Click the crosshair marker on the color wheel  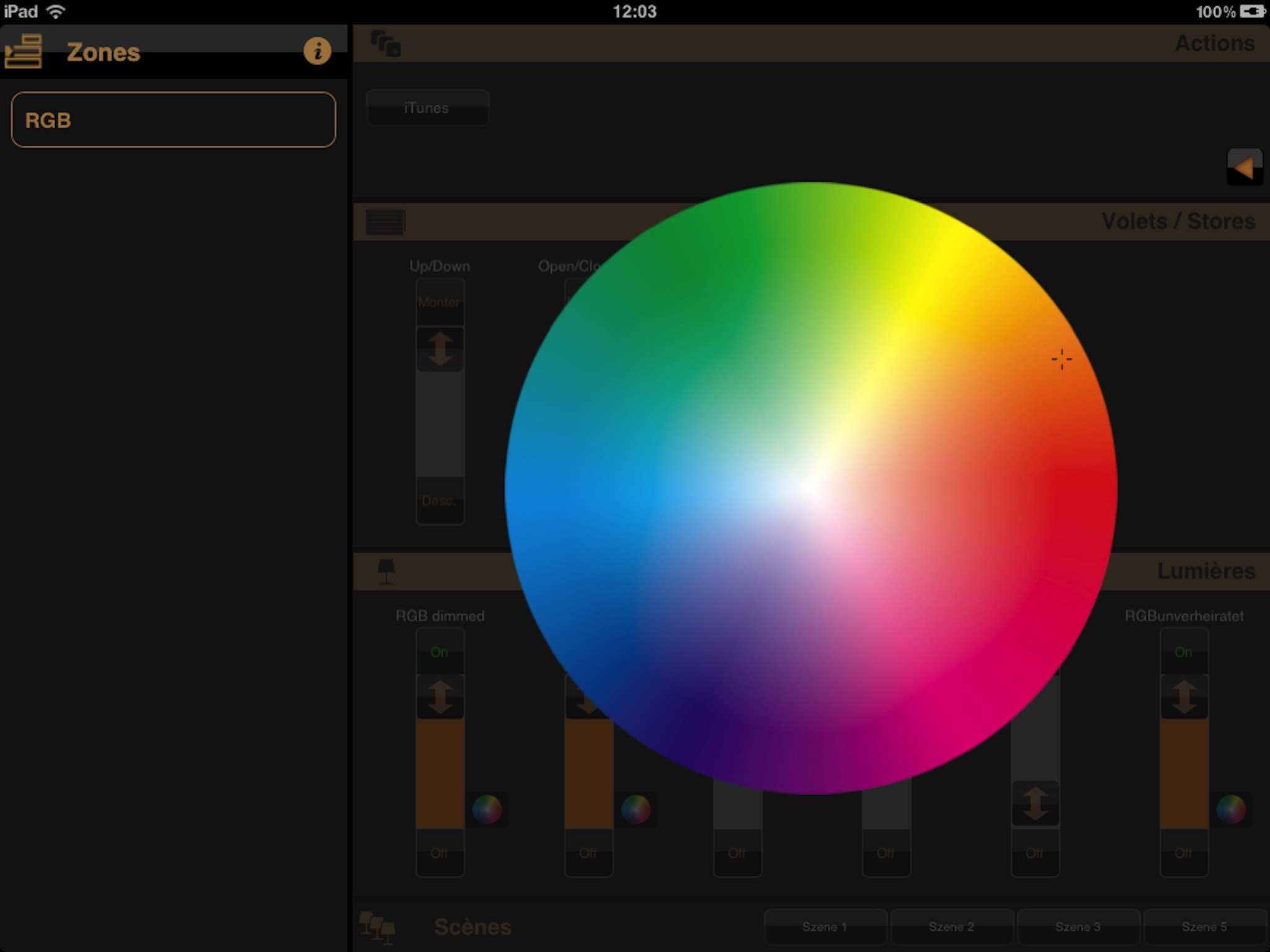pyautogui.click(x=1062, y=359)
